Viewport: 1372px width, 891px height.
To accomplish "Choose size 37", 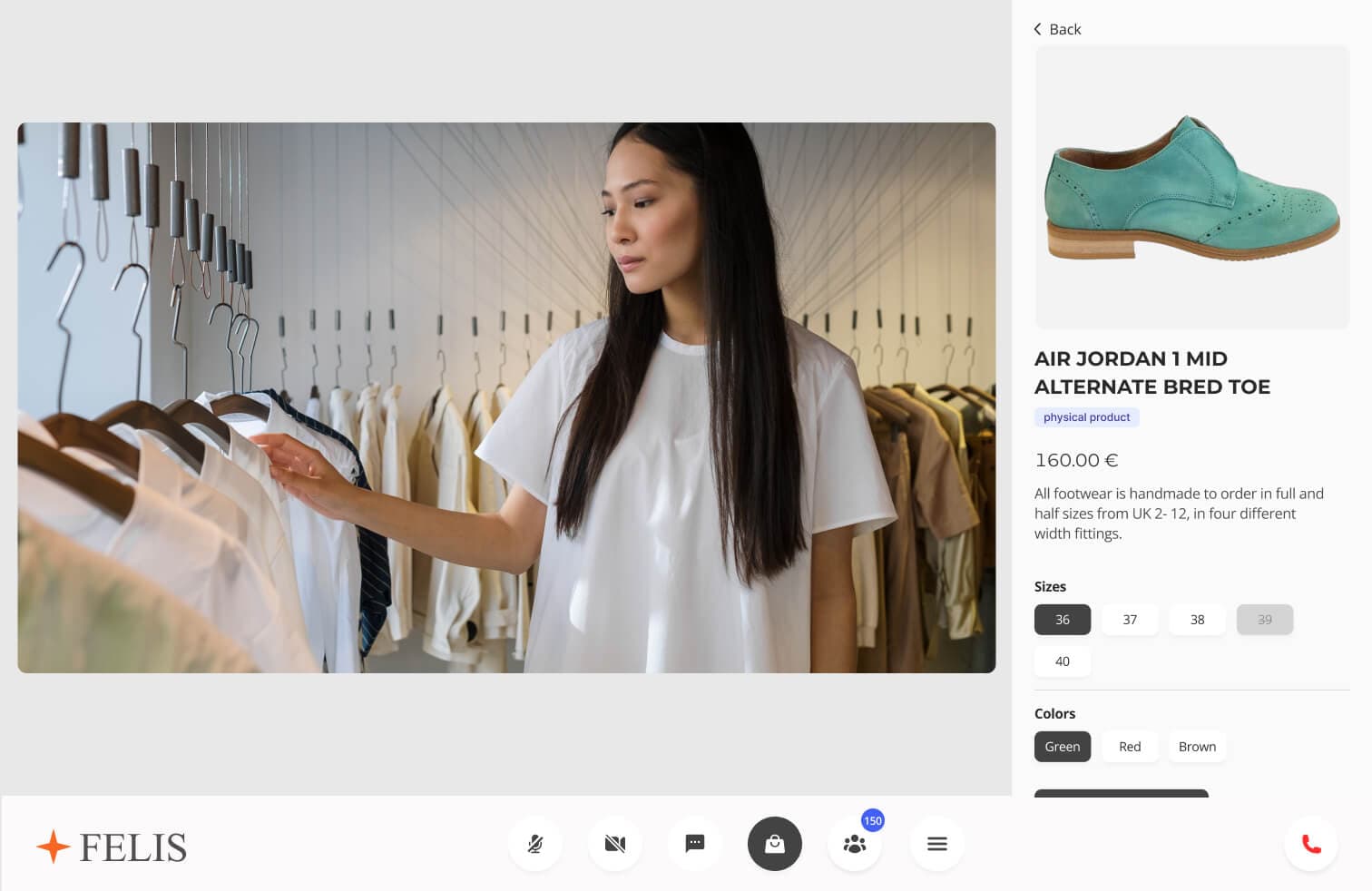I will coord(1130,620).
